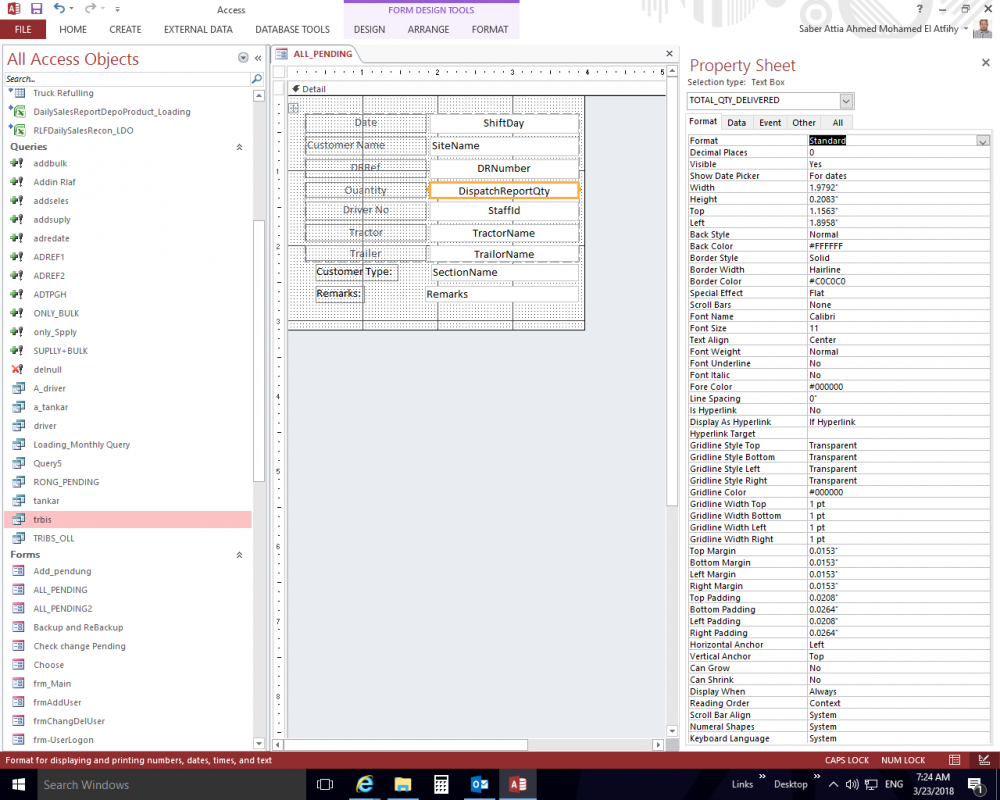This screenshot has width=1000, height=800.
Task: Click the layout selector handle in form
Action: [293, 108]
